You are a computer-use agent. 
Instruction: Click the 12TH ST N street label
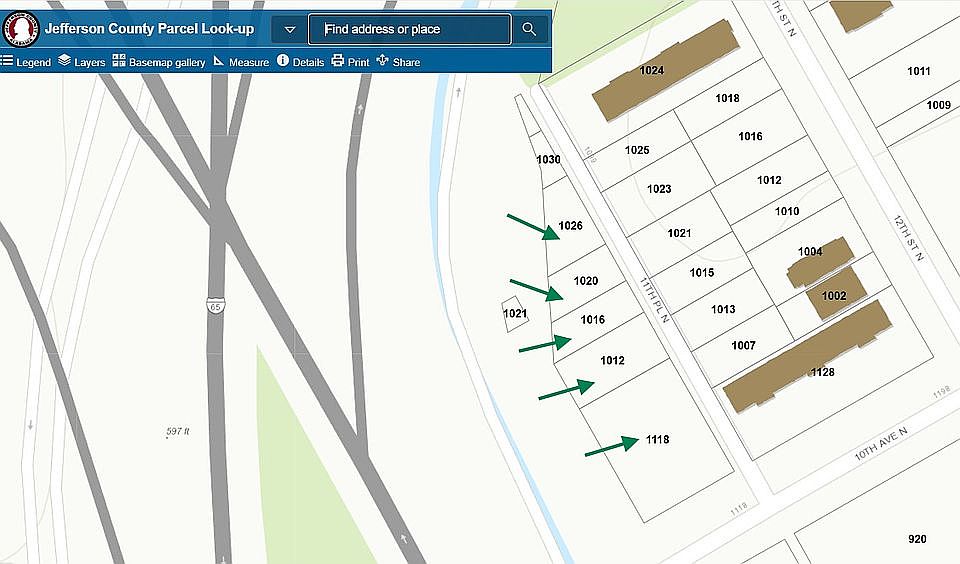pyautogui.click(x=908, y=238)
